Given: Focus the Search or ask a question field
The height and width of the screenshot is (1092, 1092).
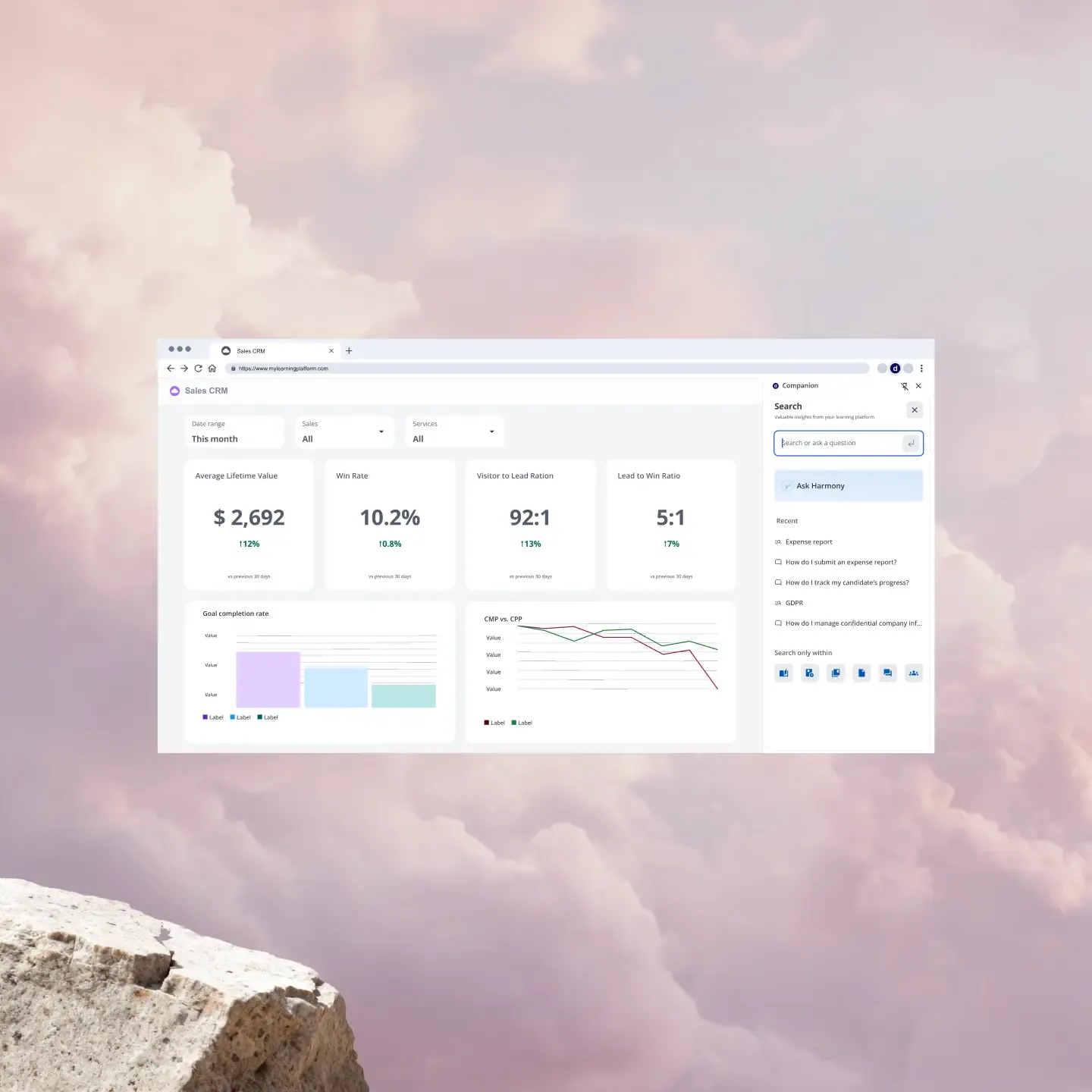Looking at the screenshot, I should (x=838, y=443).
